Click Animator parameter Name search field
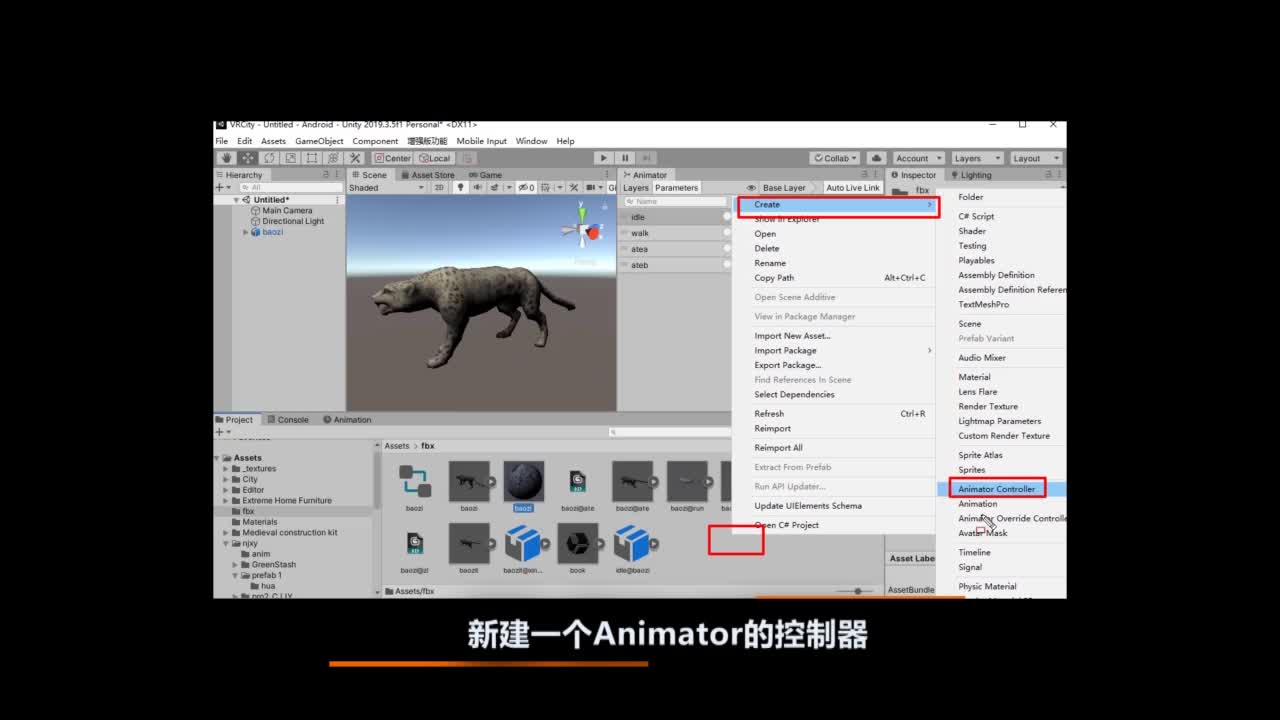The image size is (1280, 720). (x=675, y=202)
